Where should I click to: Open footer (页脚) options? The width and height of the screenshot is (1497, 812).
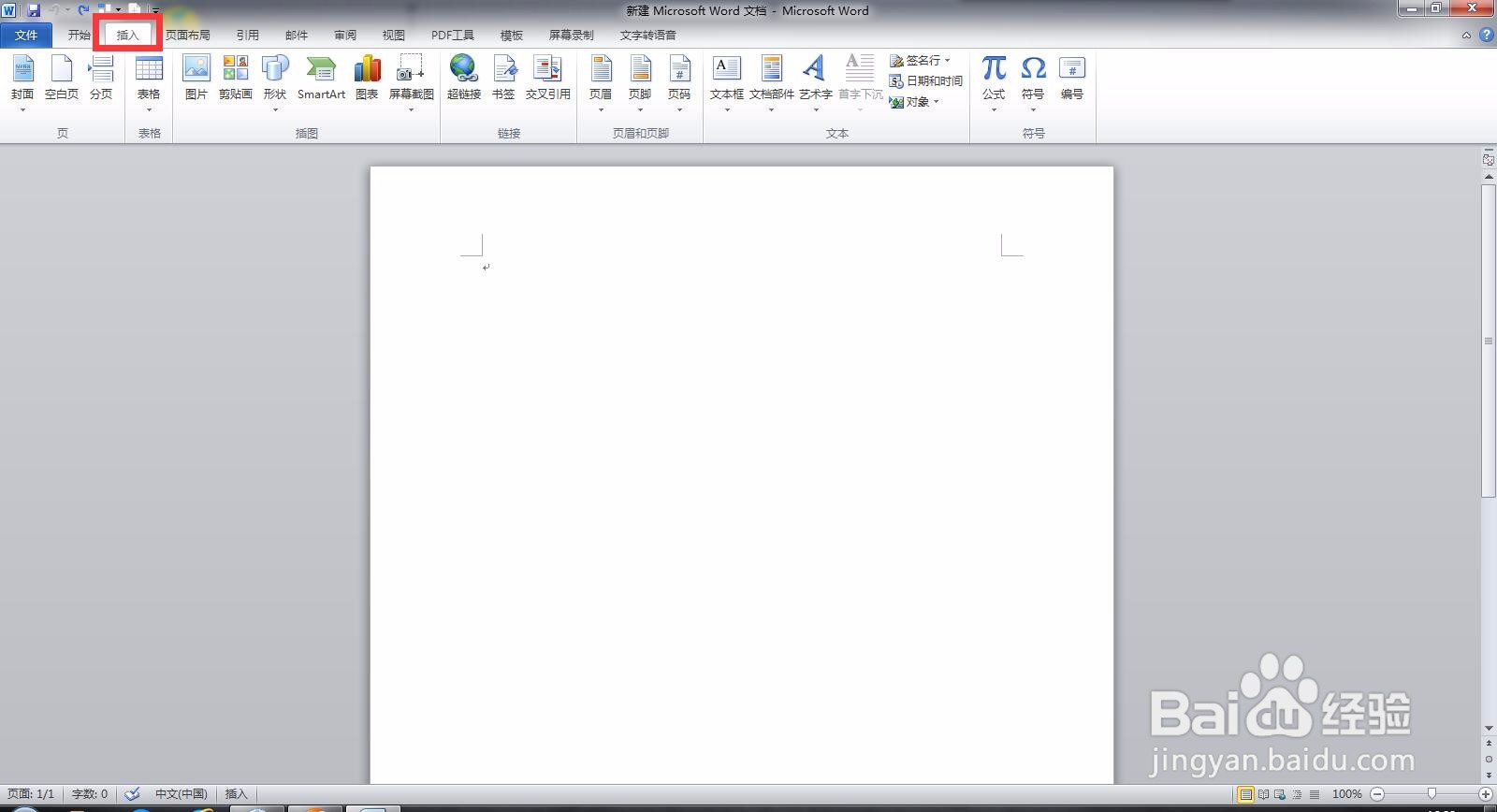[640, 82]
